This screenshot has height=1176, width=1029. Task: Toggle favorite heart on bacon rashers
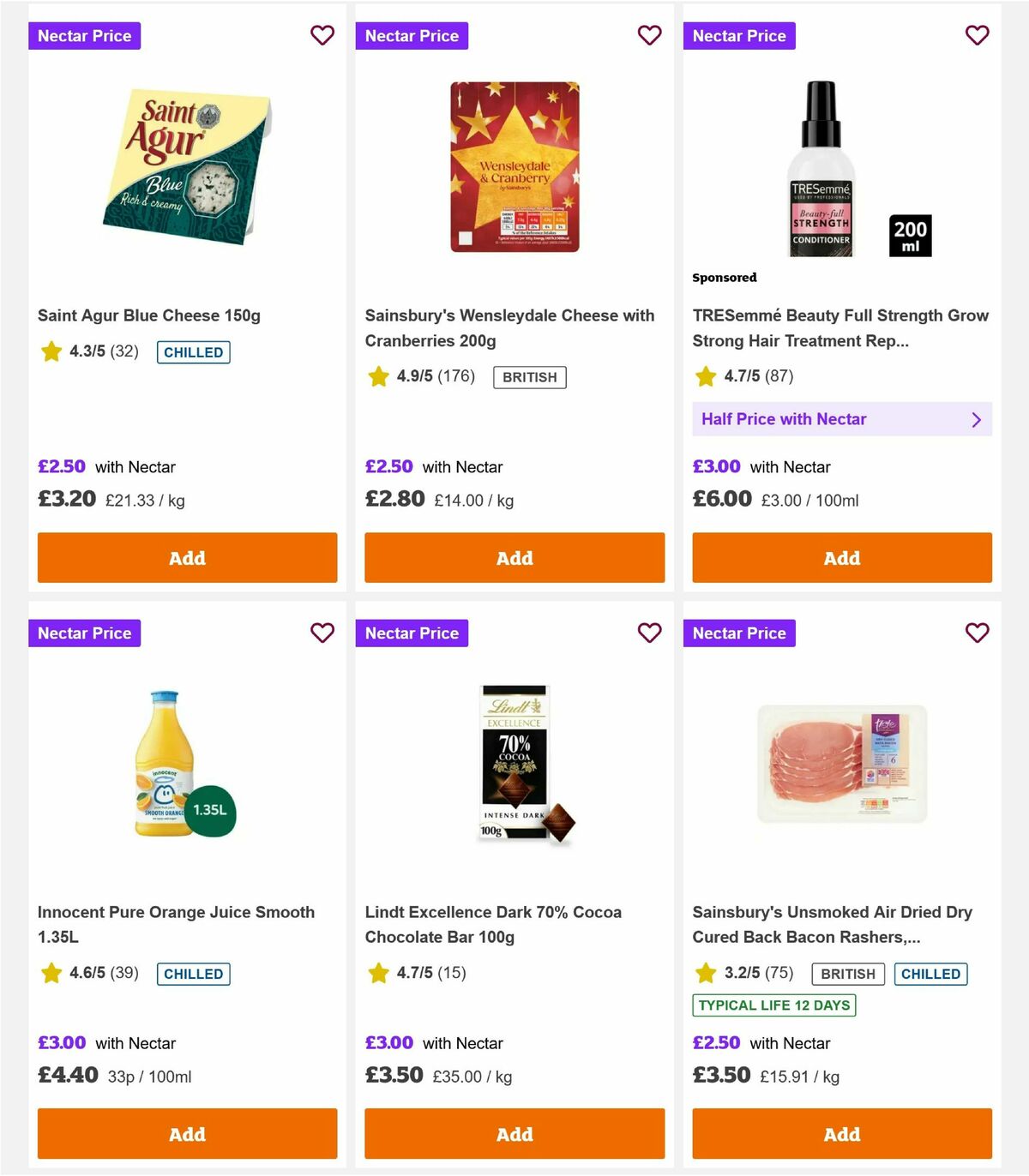977,633
